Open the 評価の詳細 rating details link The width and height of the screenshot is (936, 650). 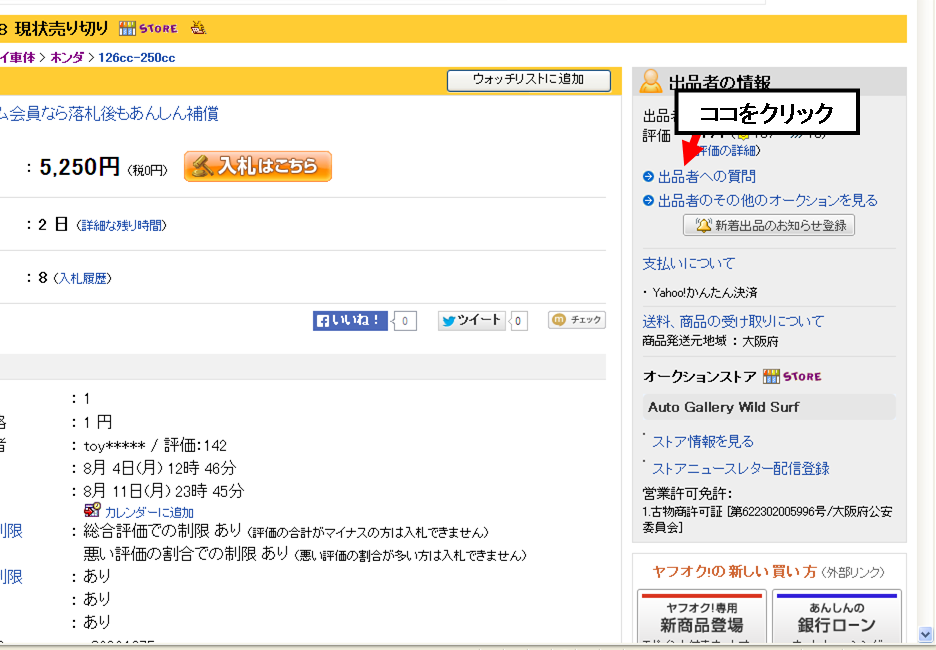tap(729, 150)
